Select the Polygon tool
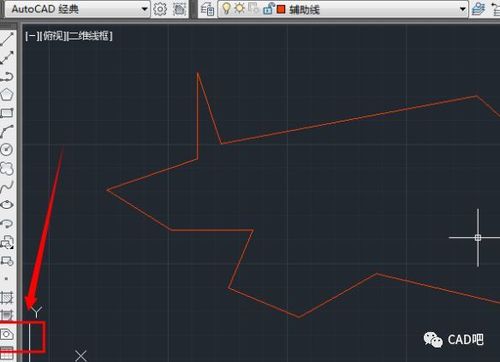This screenshot has width=500, height=362. (x=7, y=95)
